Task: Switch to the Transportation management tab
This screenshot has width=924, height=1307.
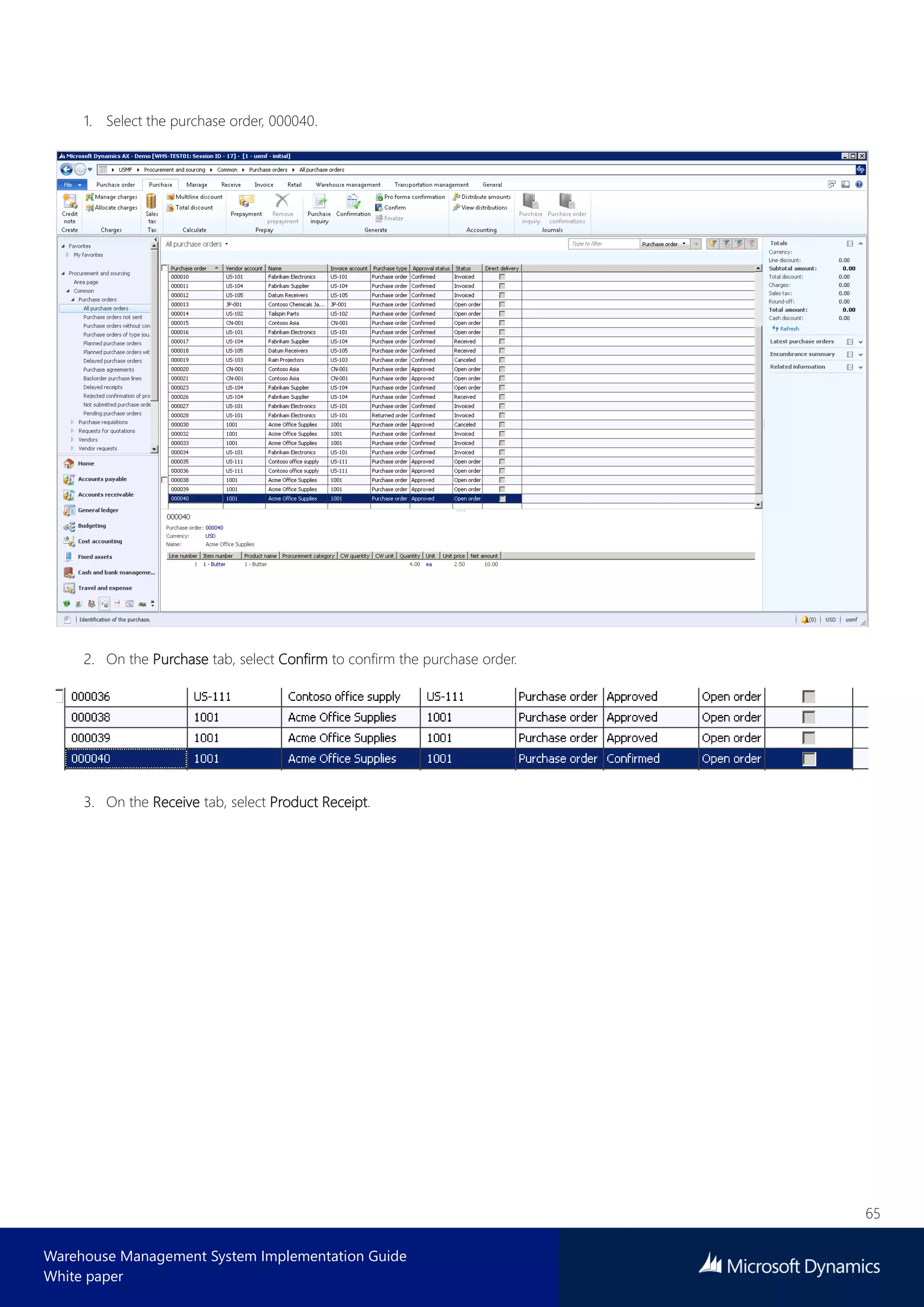Action: (x=431, y=185)
